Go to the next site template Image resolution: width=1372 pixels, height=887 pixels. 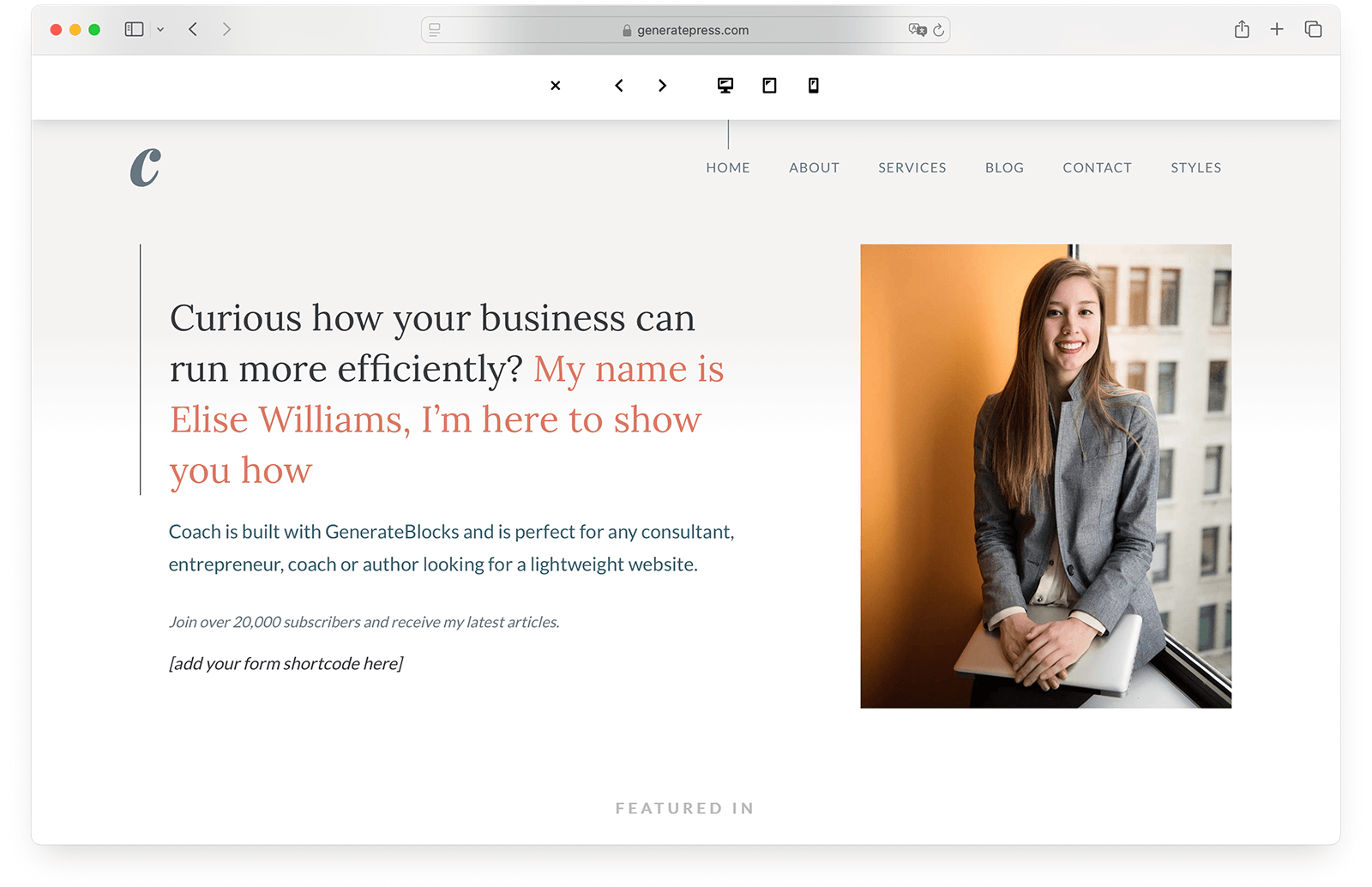[x=662, y=86]
